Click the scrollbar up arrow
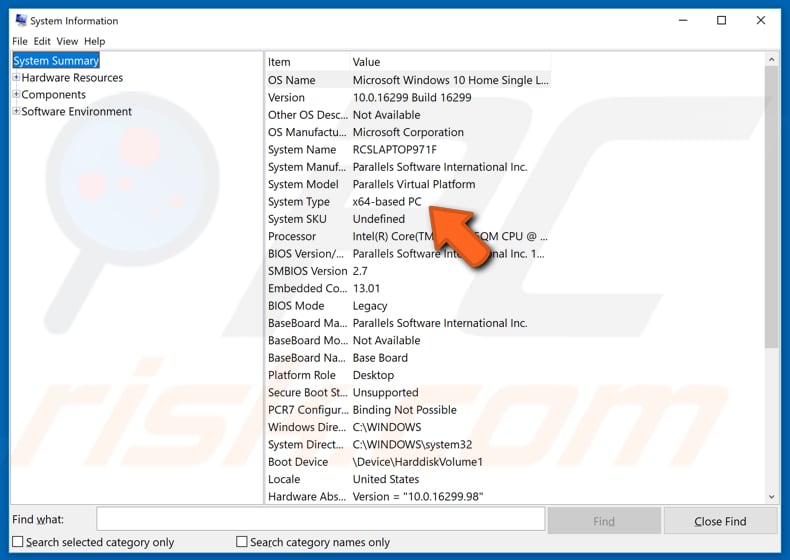The width and height of the screenshot is (790, 560). (x=771, y=59)
